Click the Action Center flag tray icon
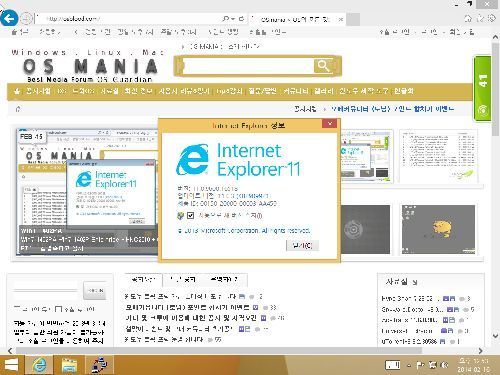The height and width of the screenshot is (375, 500). (x=420, y=365)
